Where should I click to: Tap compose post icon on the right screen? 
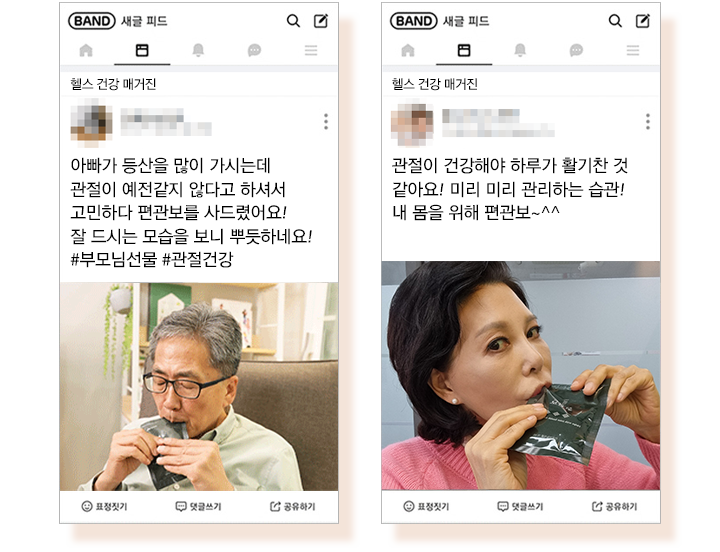tap(642, 21)
